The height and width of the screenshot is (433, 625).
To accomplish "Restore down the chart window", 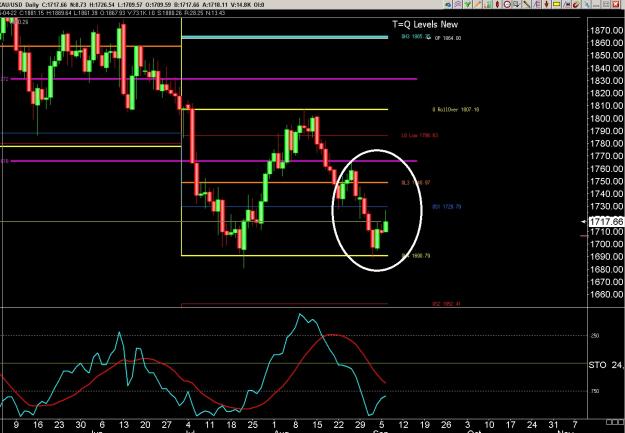I will tap(606, 4).
